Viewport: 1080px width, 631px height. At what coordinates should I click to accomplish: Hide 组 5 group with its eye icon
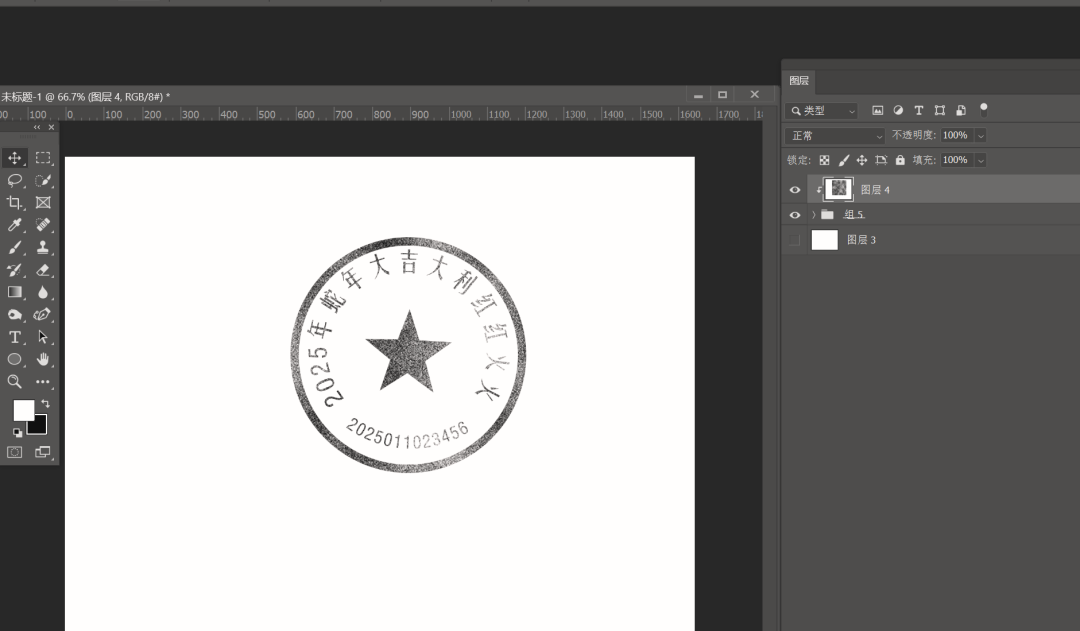(x=795, y=215)
